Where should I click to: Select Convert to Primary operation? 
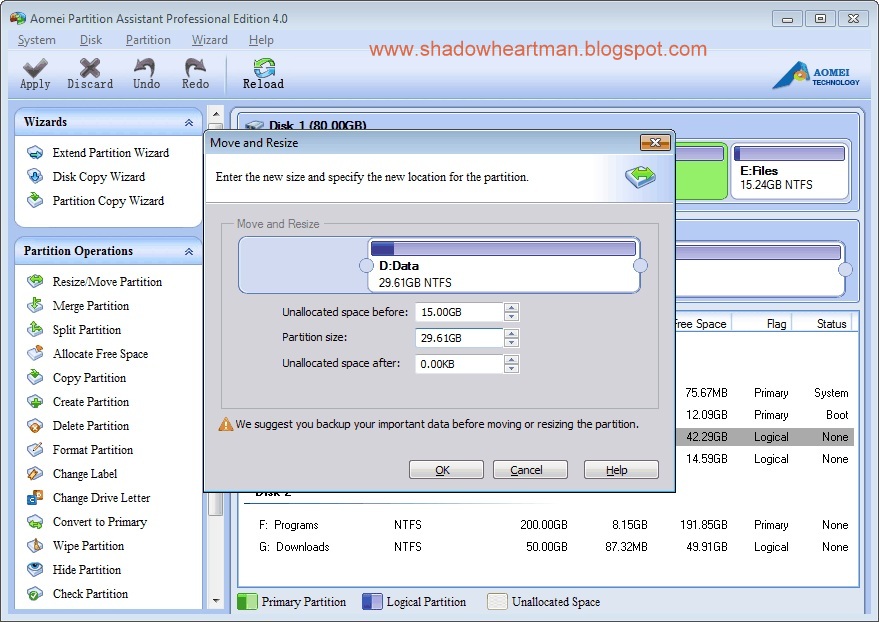(100, 522)
